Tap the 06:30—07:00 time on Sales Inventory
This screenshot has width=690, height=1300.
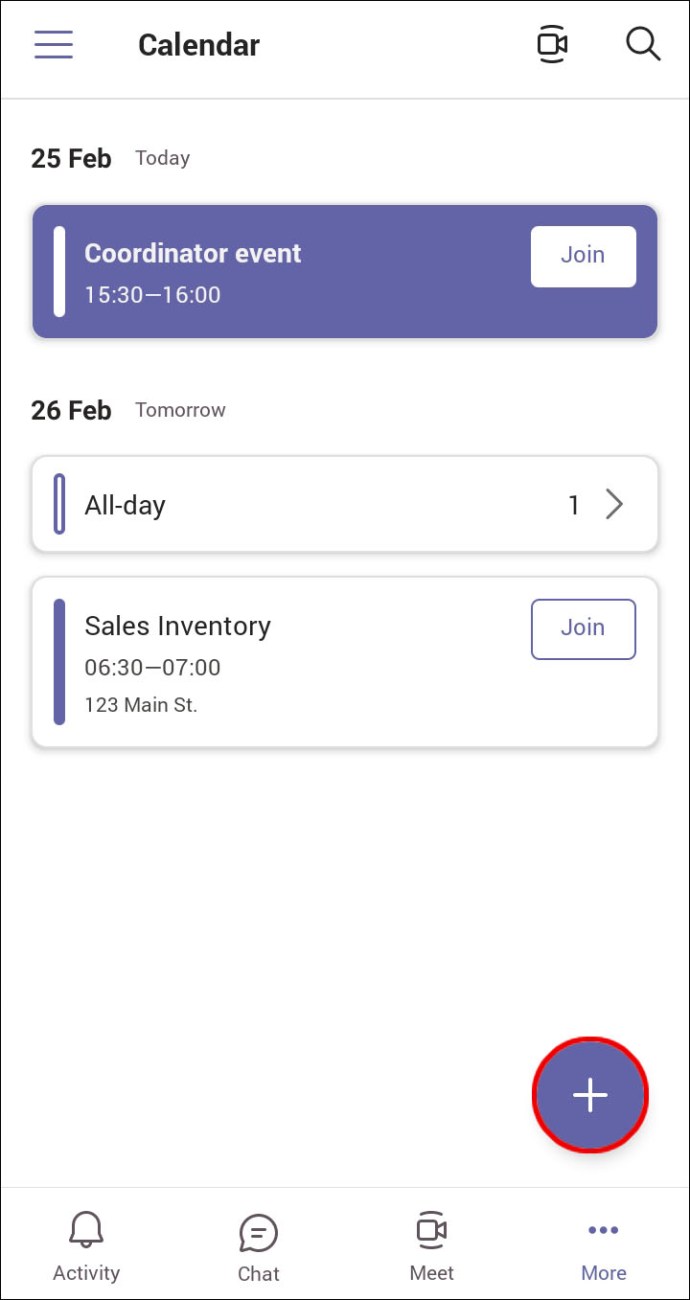(x=152, y=667)
